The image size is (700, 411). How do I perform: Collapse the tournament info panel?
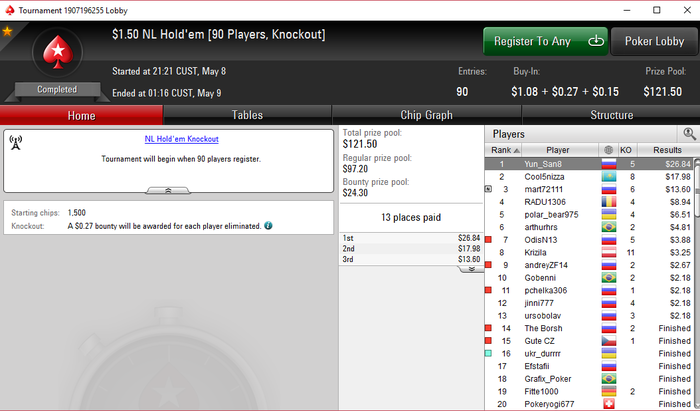(x=168, y=191)
